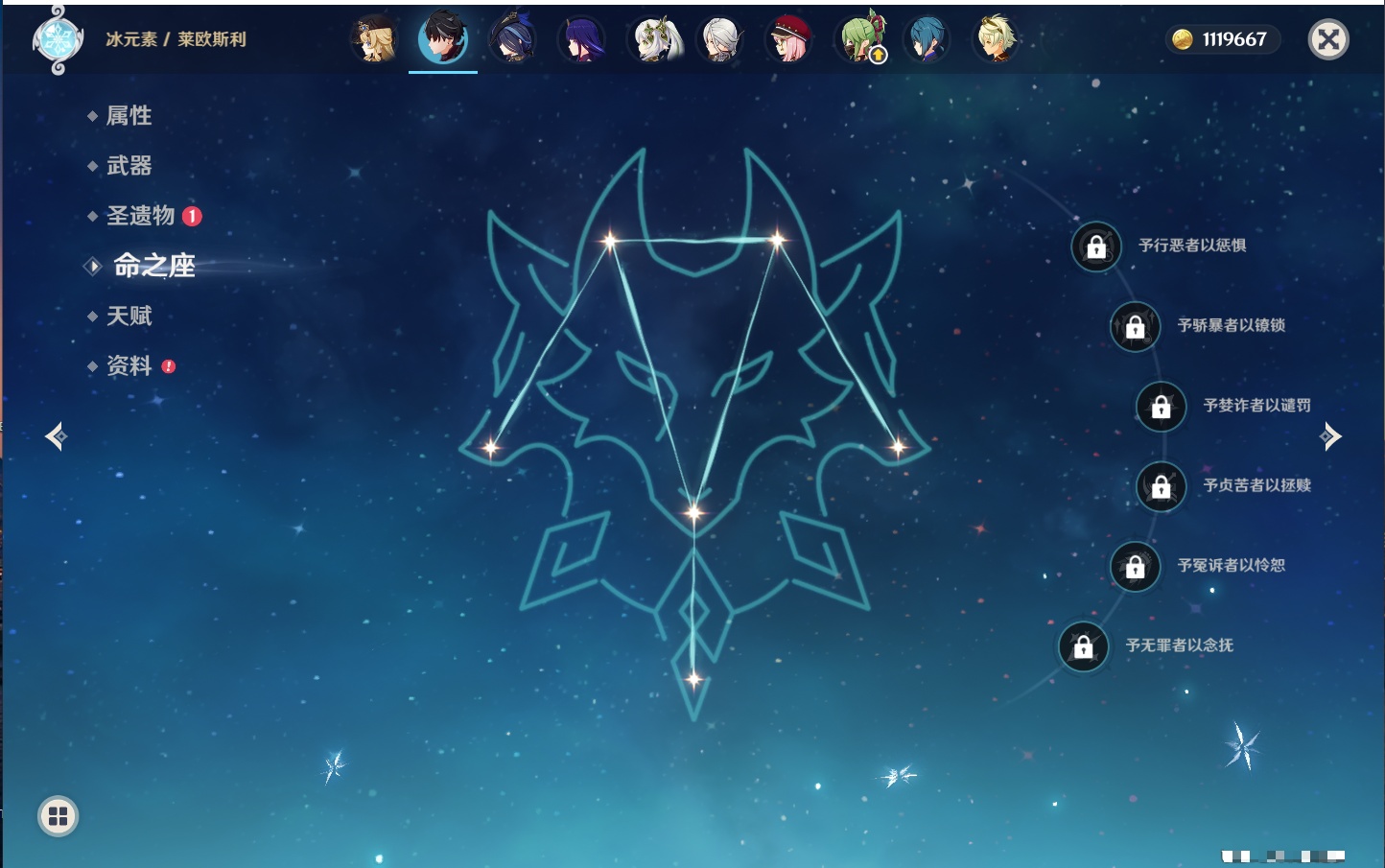Click the Cryo element emblem icon
Screen dimensions: 1385x868
tap(58, 39)
